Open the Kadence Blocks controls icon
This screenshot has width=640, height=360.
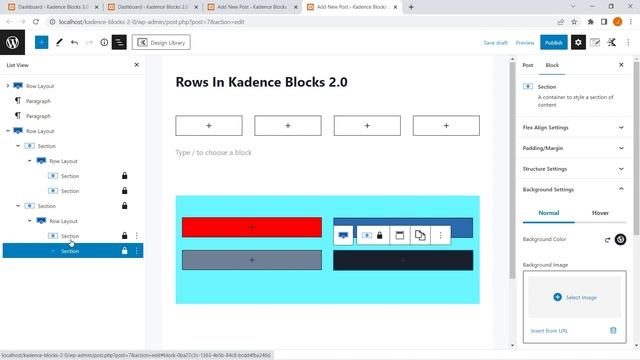point(611,42)
